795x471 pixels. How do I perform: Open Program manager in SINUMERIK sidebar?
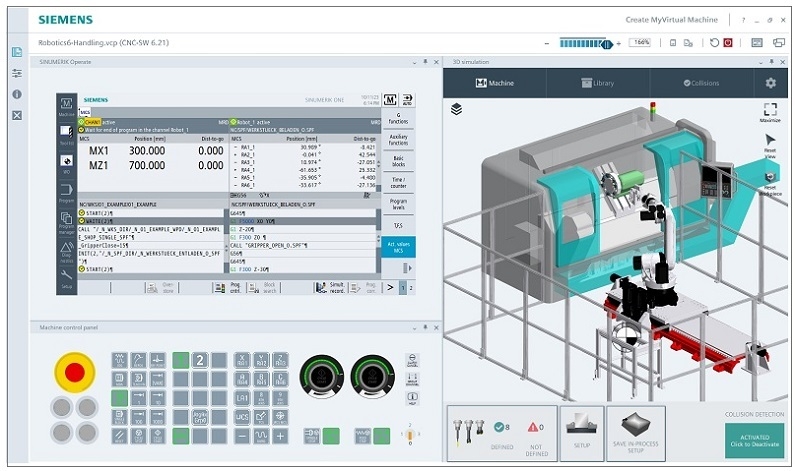(x=66, y=222)
